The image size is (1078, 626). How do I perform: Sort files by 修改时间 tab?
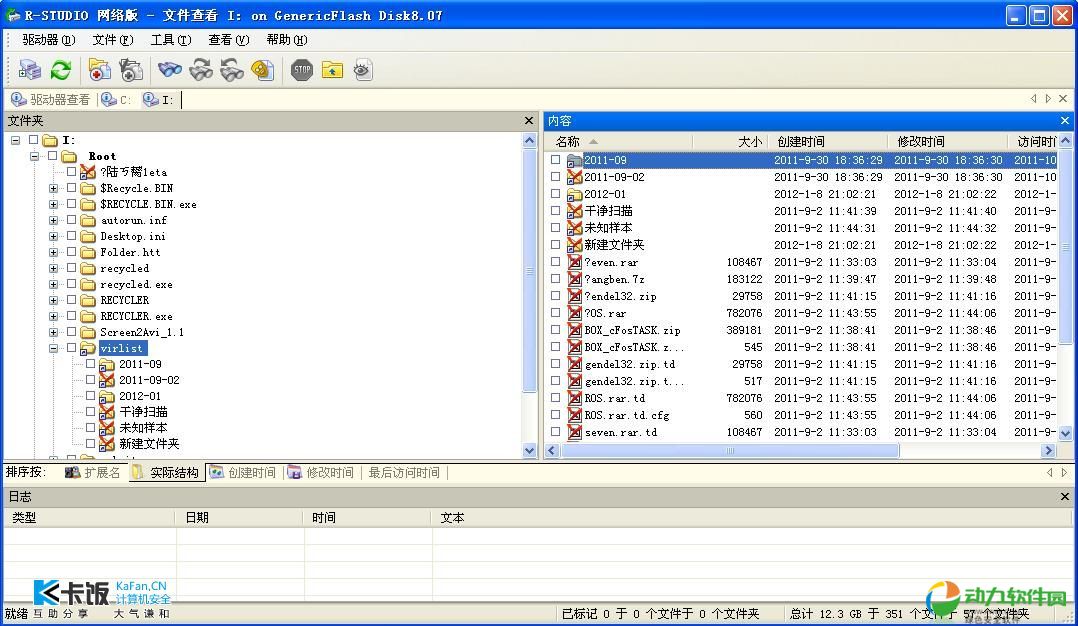(x=322, y=473)
